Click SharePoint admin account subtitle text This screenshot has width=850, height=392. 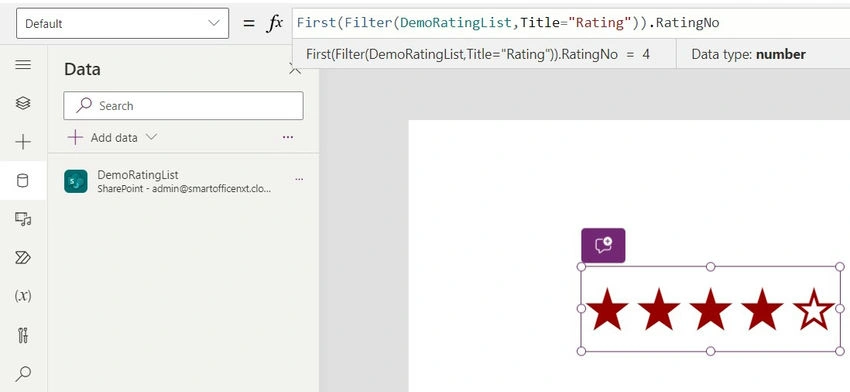(184, 189)
